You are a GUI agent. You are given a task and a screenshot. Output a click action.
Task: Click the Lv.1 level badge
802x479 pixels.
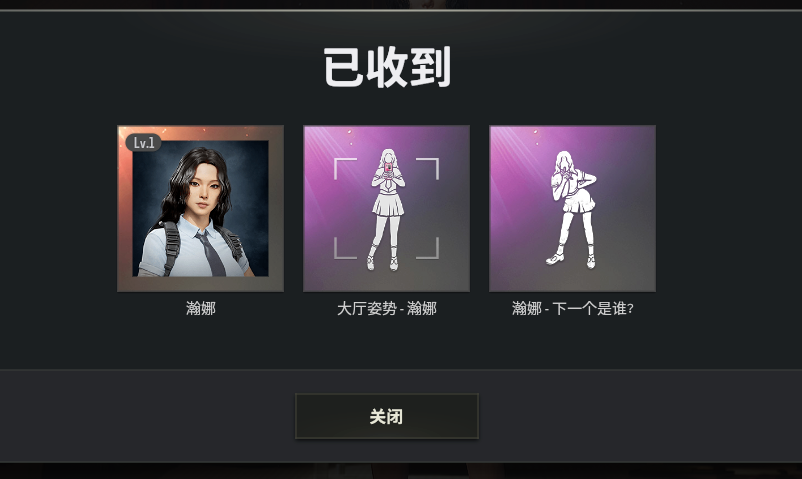point(144,143)
